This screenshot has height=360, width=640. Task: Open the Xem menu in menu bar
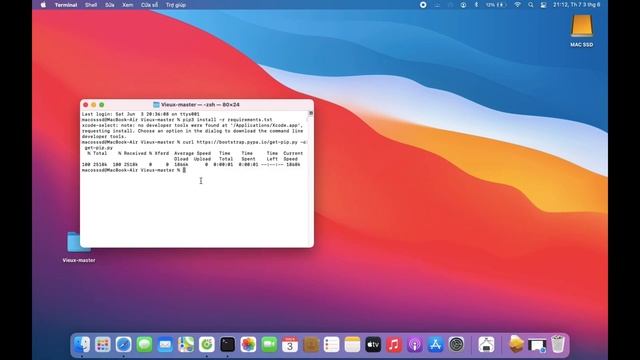click(128, 5)
